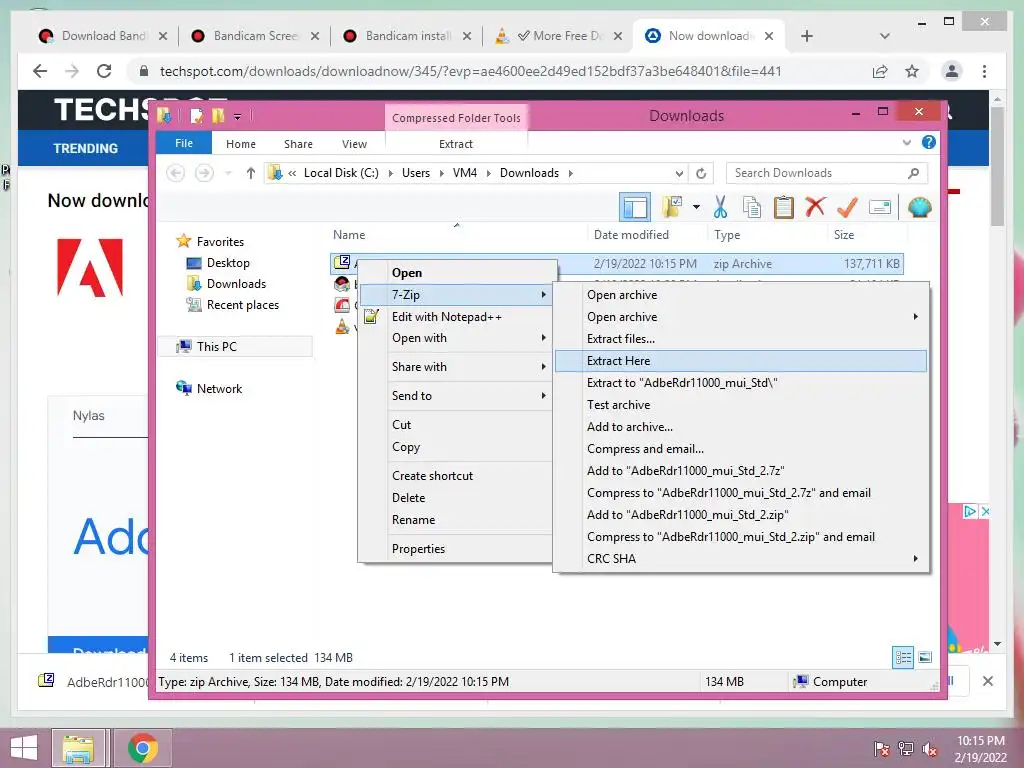Expand the CRC SHA submenu
The width and height of the screenshot is (1024, 768).
741,558
